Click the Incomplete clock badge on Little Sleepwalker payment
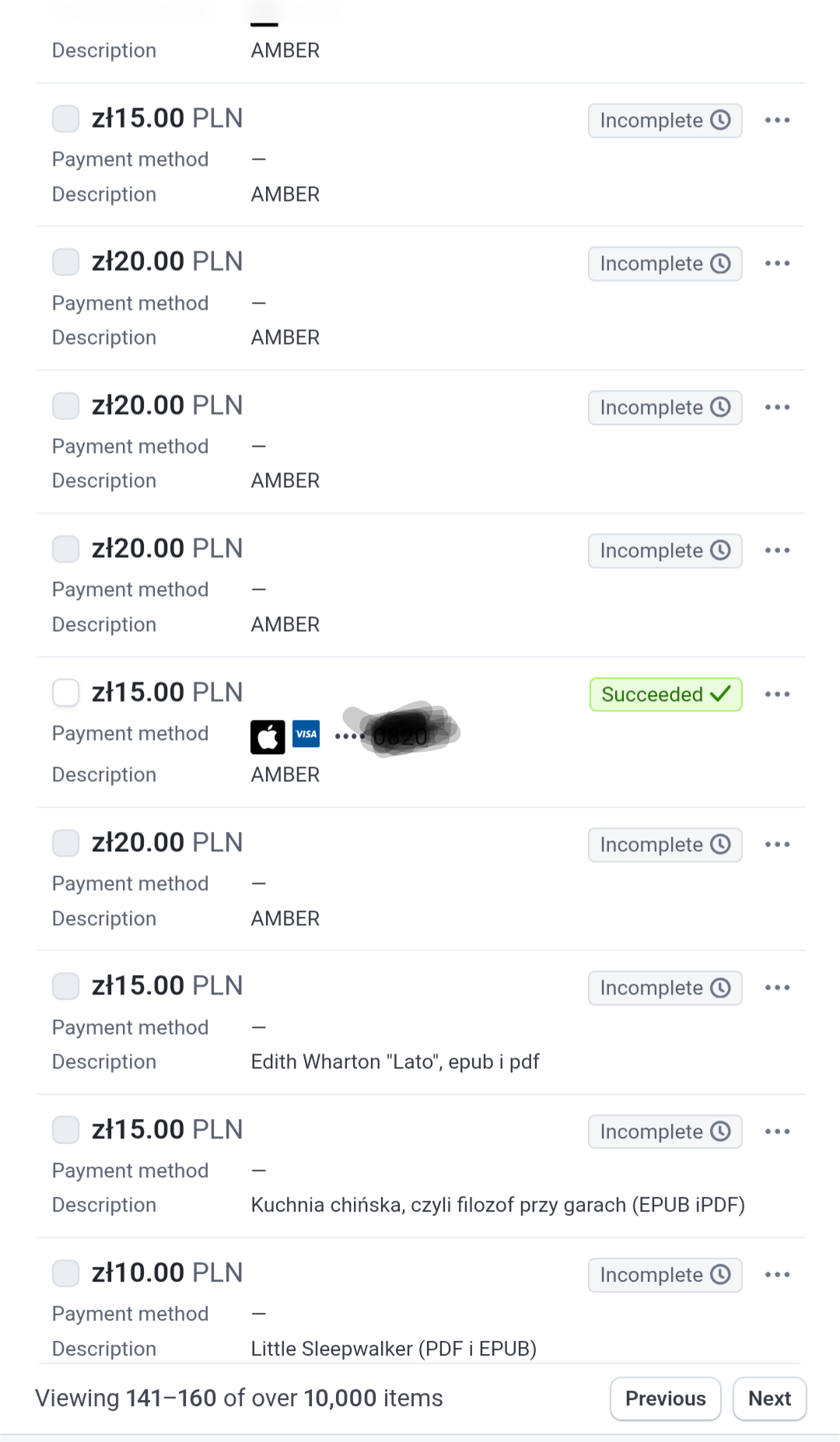The height and width of the screenshot is (1442, 840). pos(665,1275)
